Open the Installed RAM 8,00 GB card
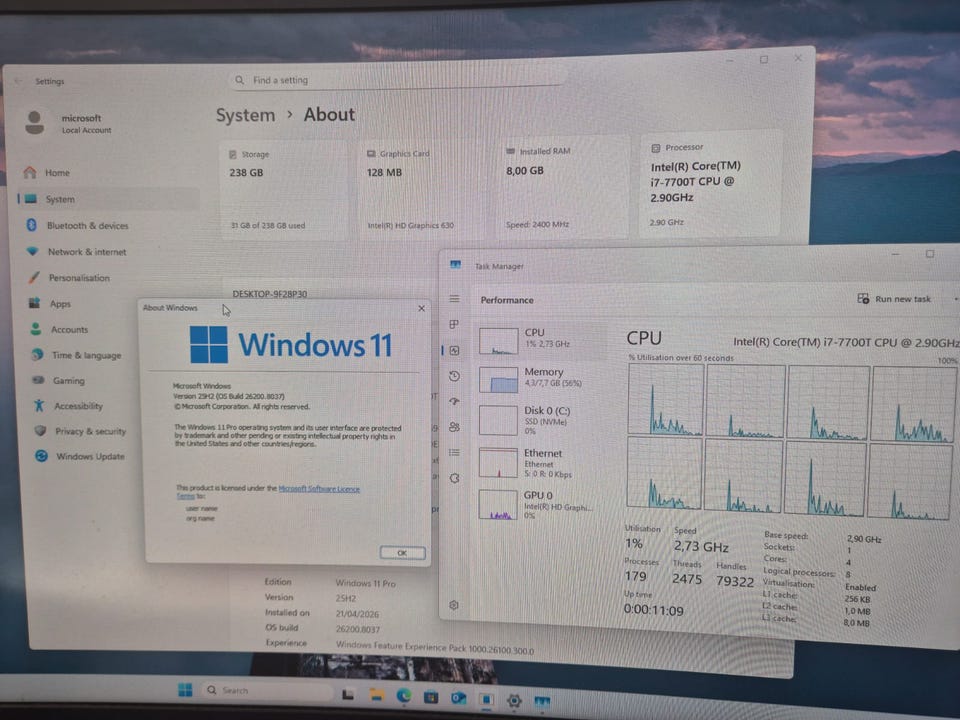Screen dimensions: 960x720 pos(563,187)
